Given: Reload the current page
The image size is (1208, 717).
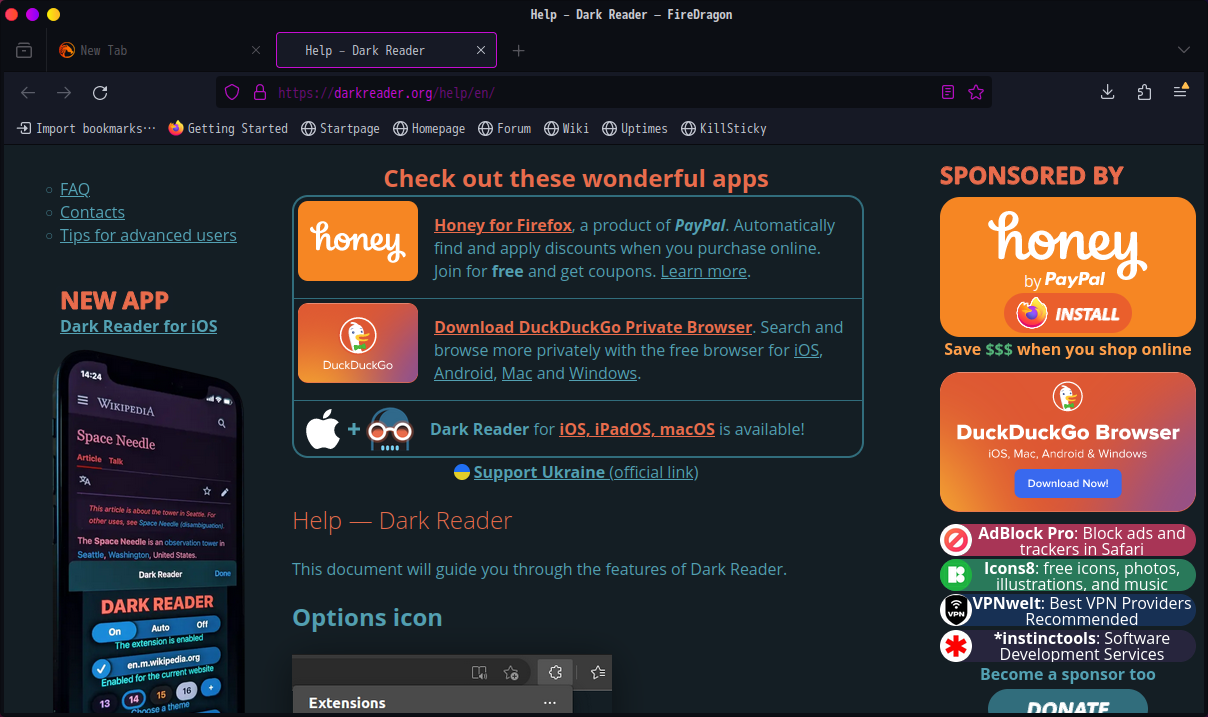Looking at the screenshot, I should pos(100,93).
